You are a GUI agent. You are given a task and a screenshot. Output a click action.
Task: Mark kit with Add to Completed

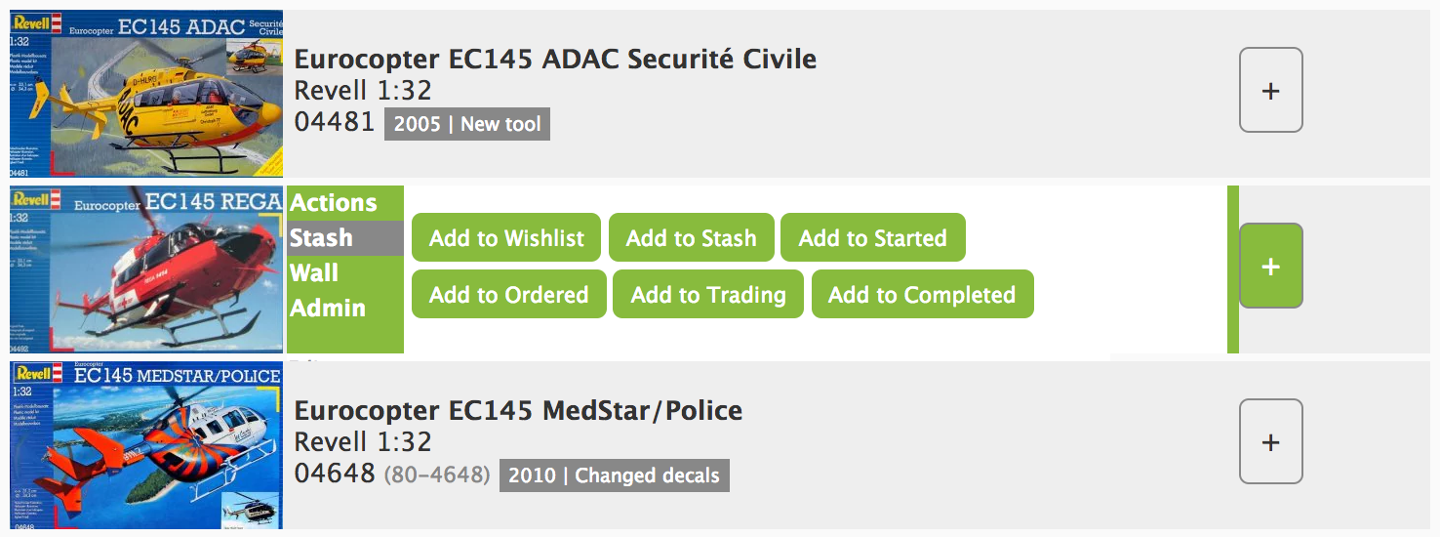coord(921,295)
